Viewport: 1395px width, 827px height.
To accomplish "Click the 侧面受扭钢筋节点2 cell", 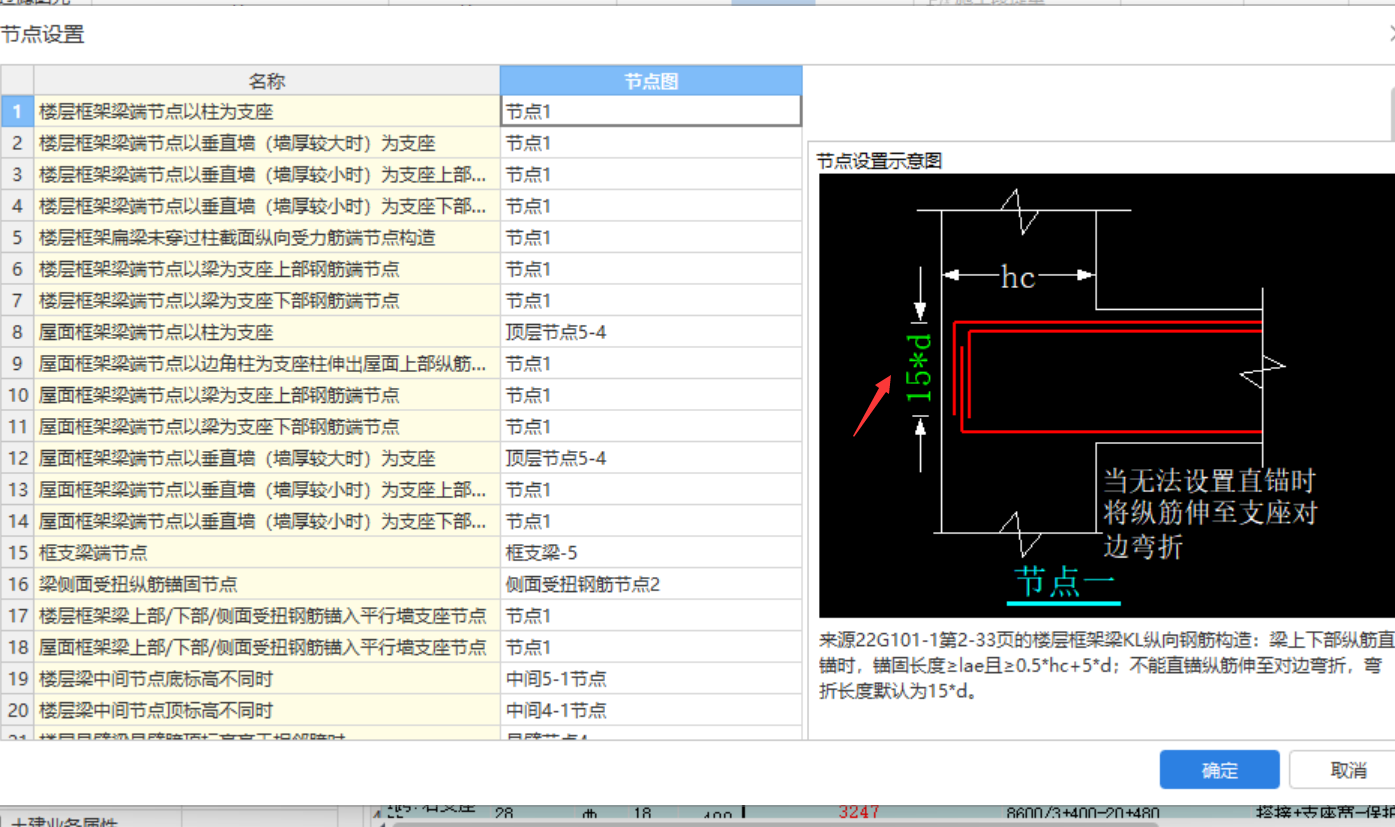I will pyautogui.click(x=651, y=585).
